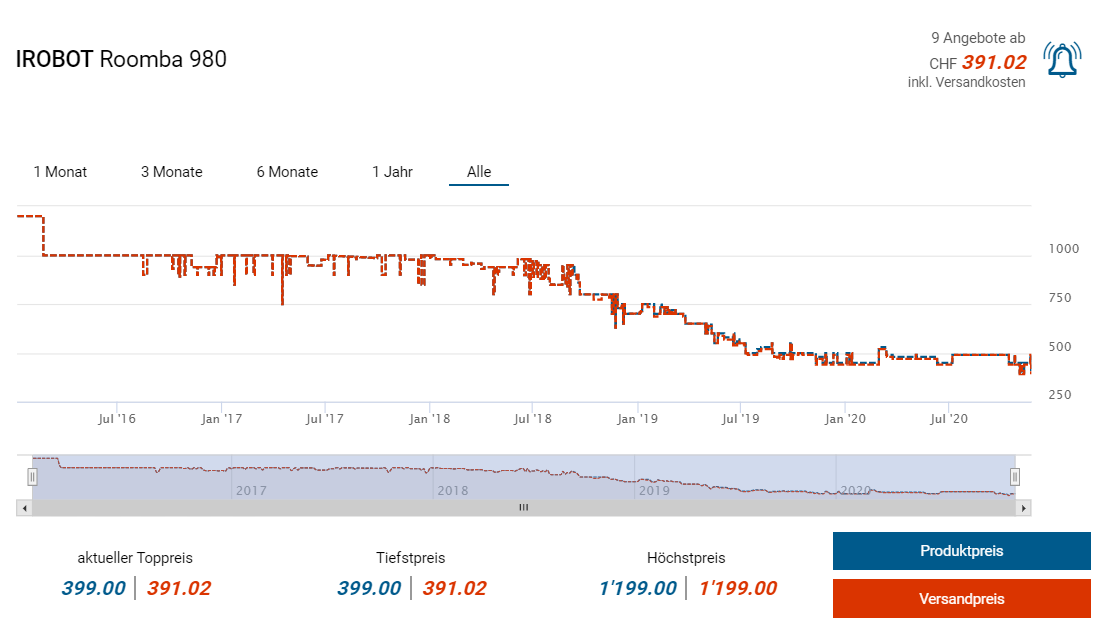This screenshot has height=627, width=1097.
Task: Choose the 1 Jahr time range
Action: click(x=392, y=172)
